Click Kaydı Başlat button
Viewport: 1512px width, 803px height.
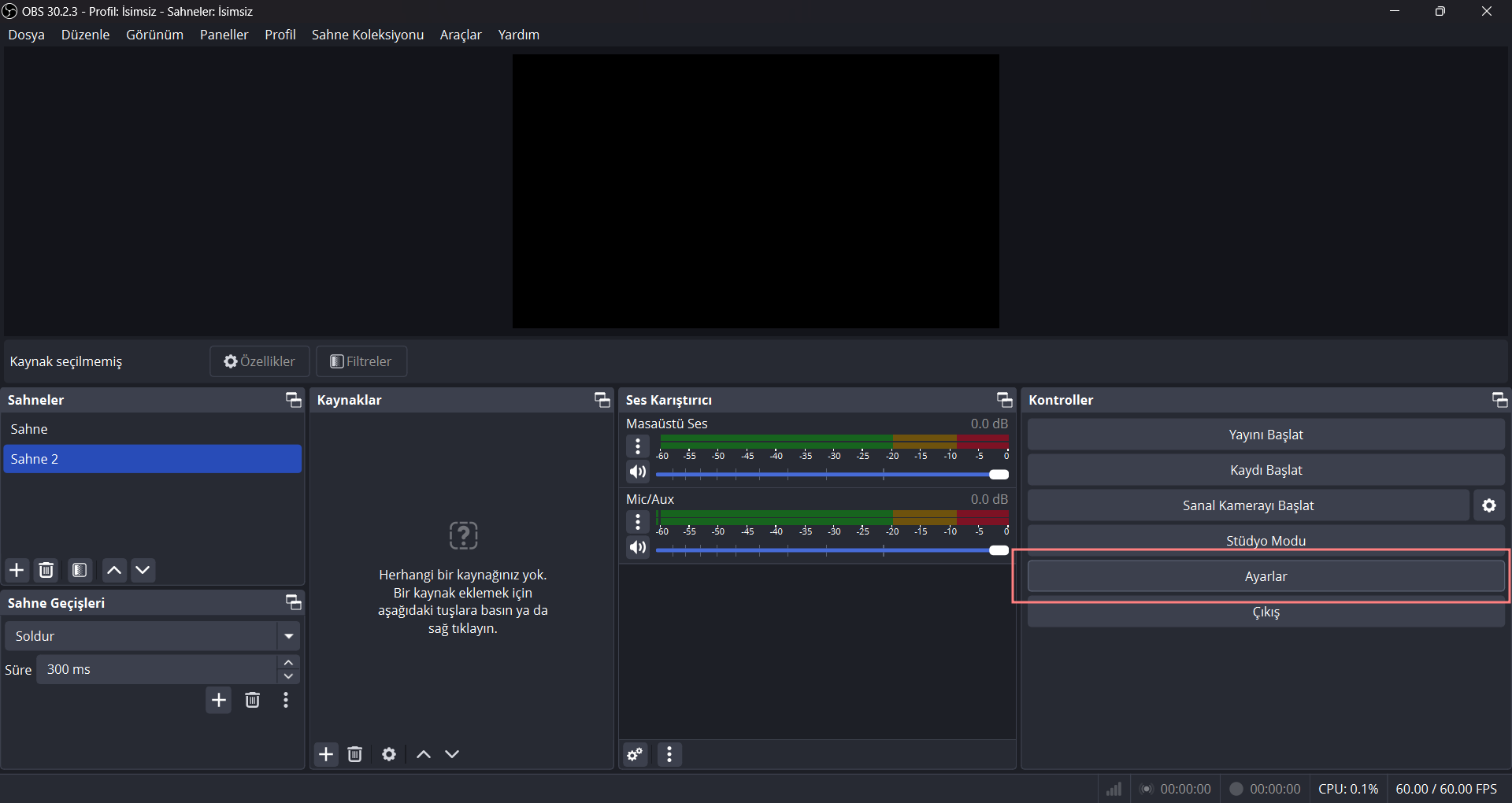[x=1266, y=470]
